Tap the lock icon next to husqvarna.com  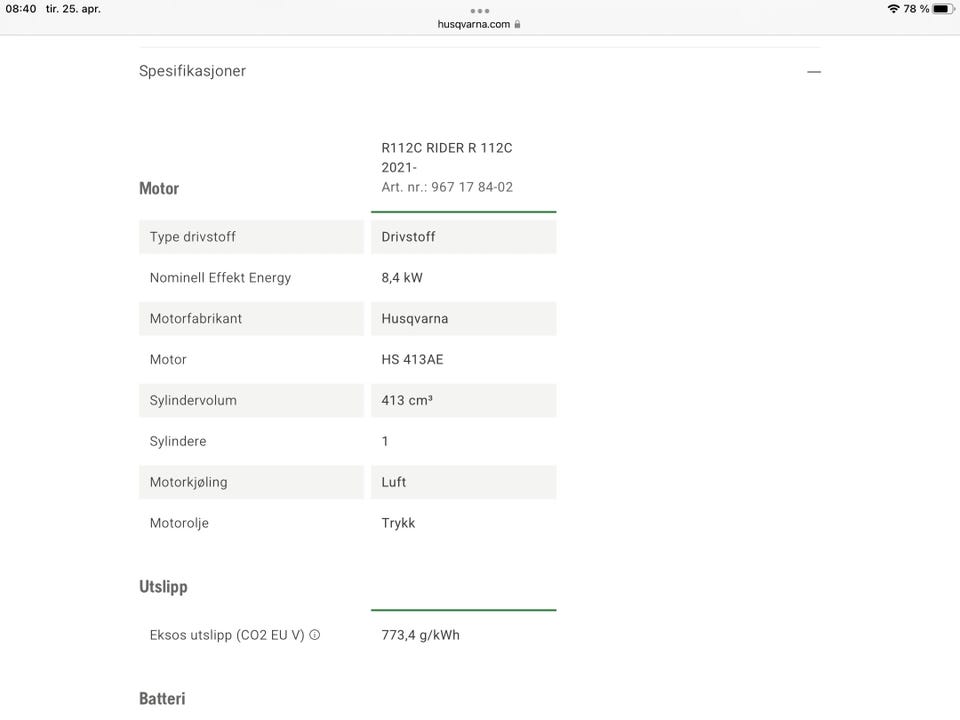(x=517, y=24)
